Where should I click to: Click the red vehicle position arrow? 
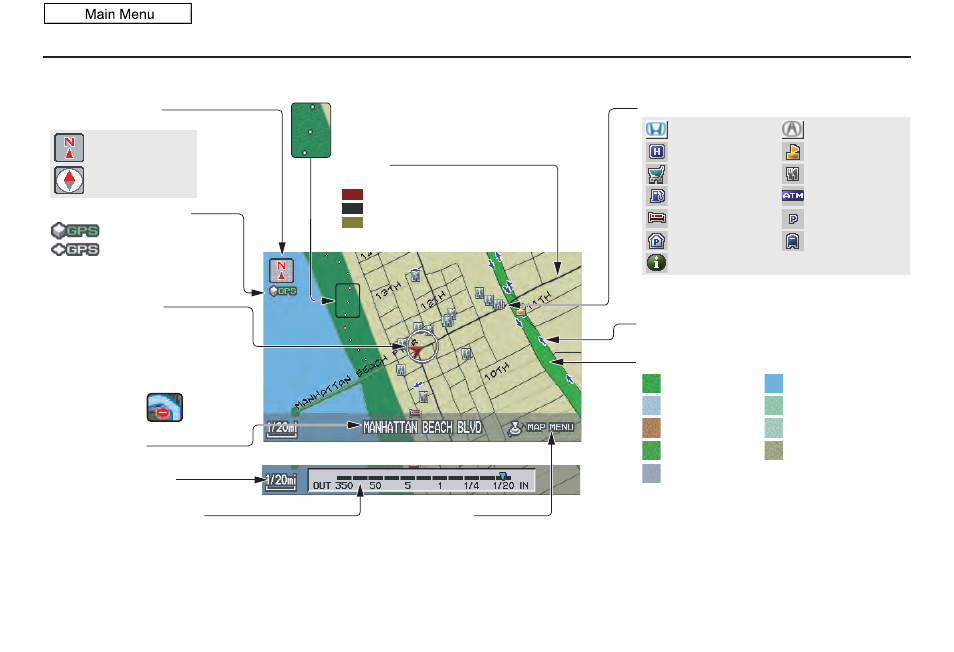[x=417, y=350]
